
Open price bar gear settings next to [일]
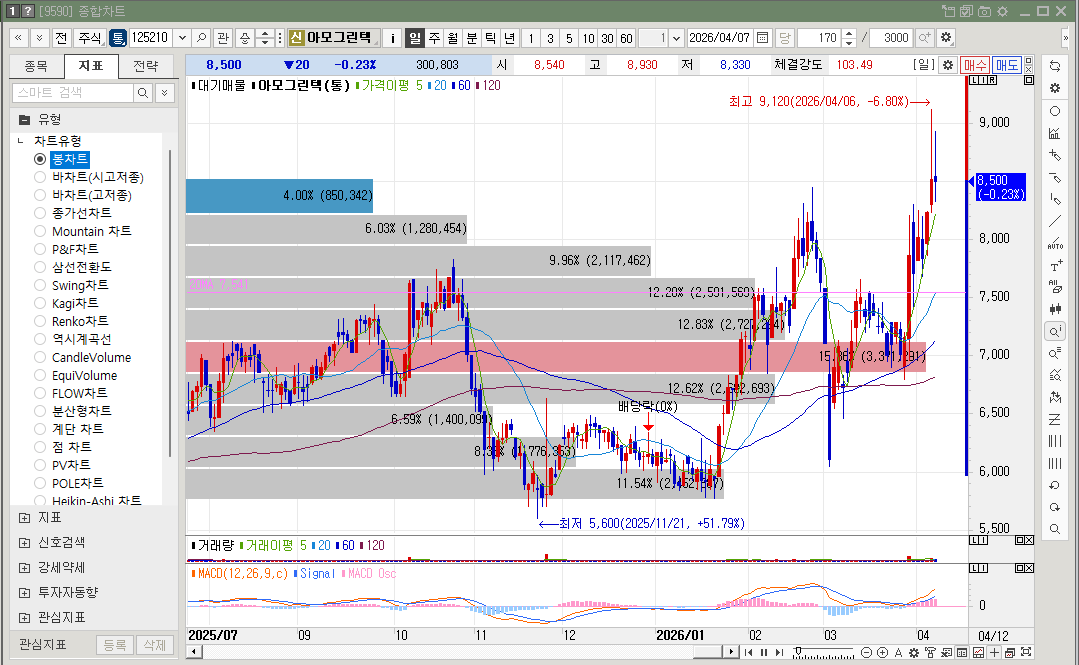[x=948, y=65]
